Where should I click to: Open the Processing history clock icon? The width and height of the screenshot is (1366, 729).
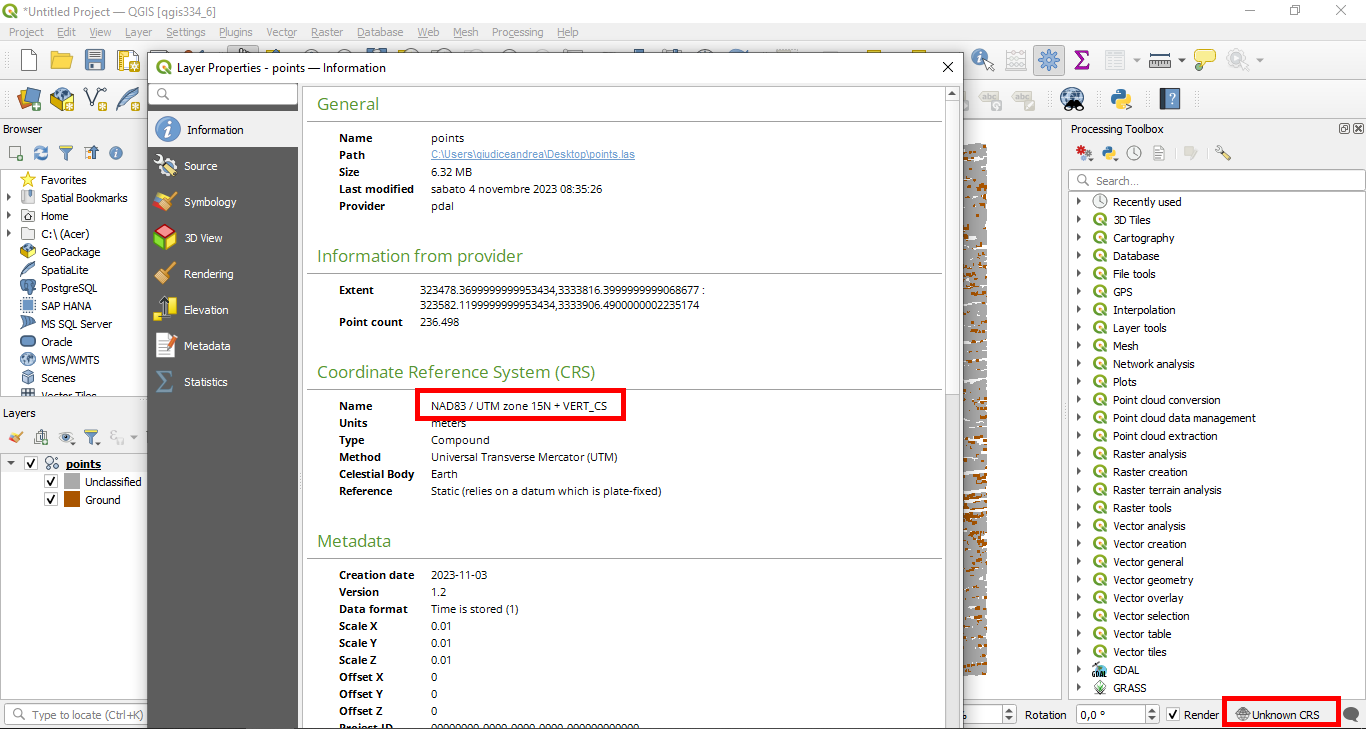pyautogui.click(x=1134, y=153)
